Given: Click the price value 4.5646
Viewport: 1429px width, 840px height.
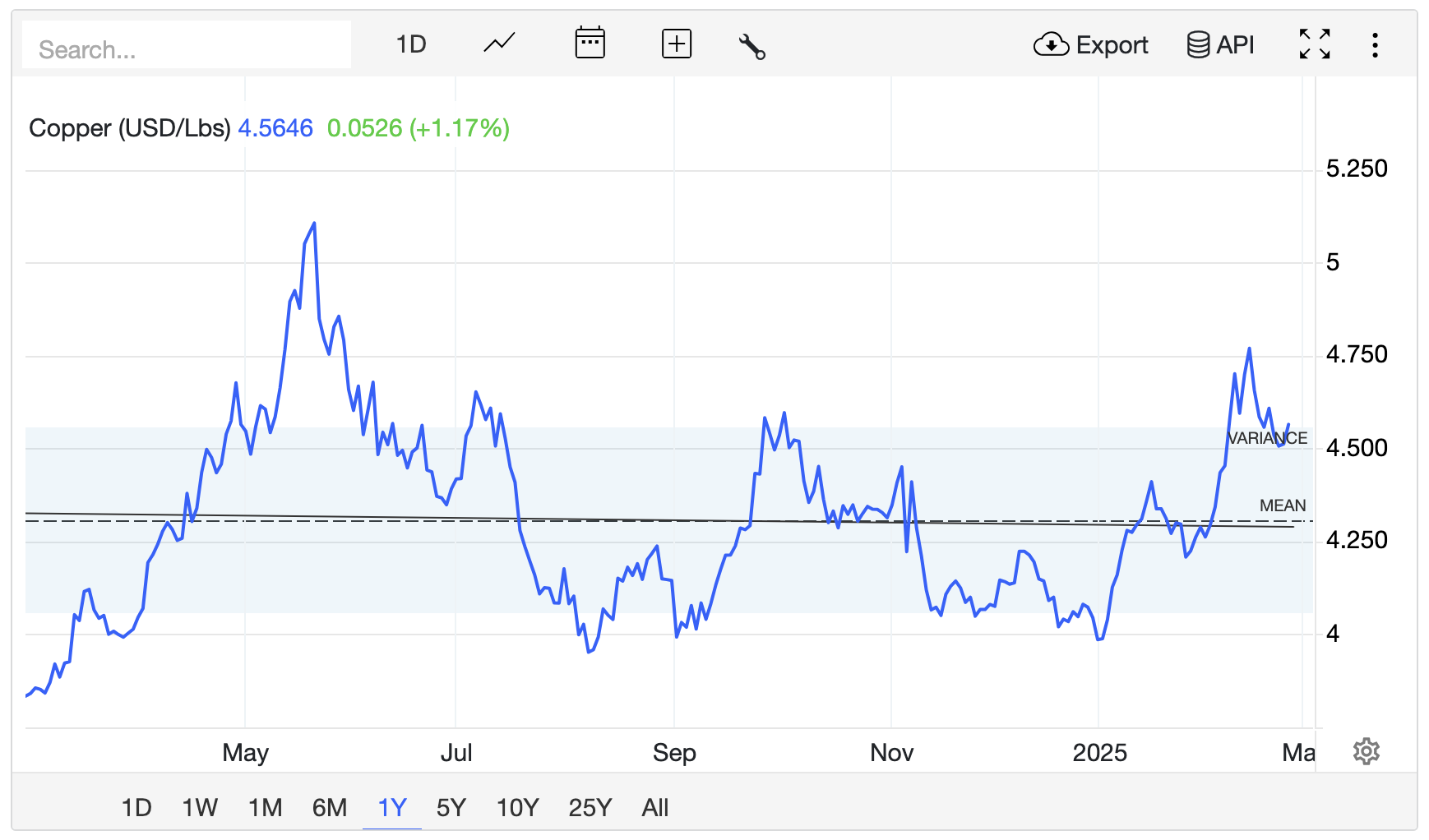Looking at the screenshot, I should [275, 128].
